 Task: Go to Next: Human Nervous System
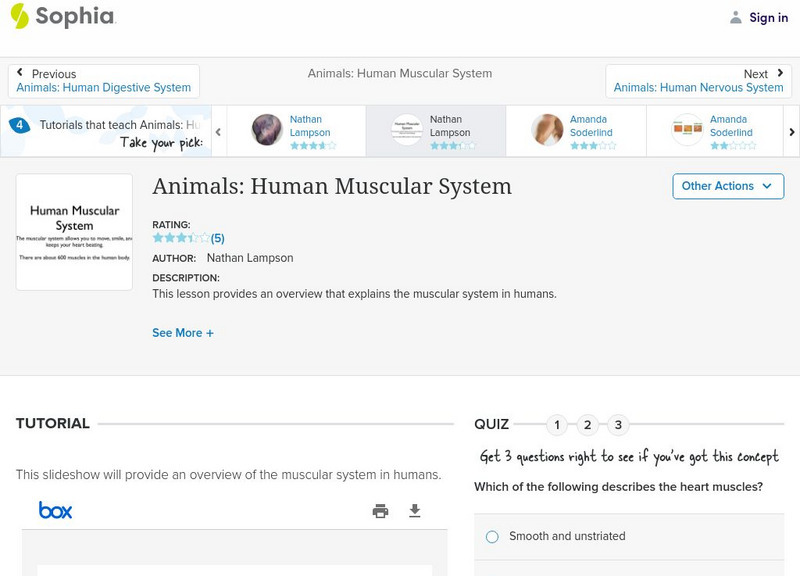[698, 81]
